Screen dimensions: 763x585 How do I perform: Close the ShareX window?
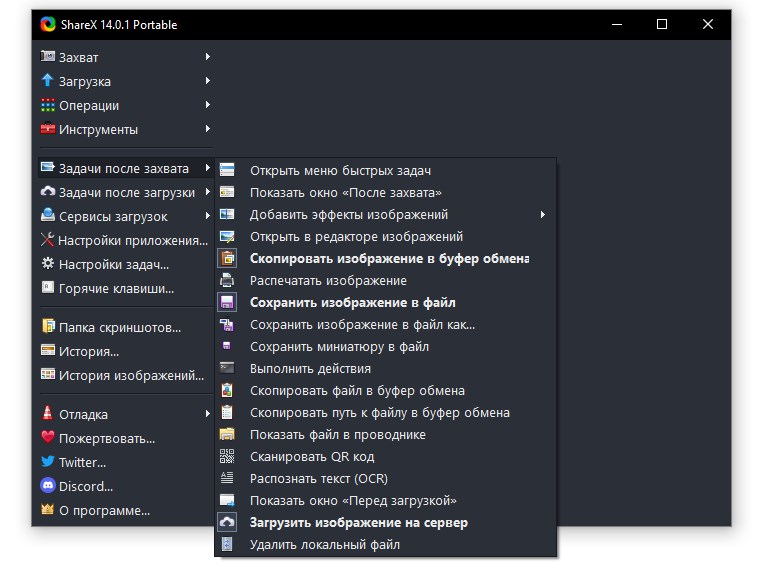(x=708, y=24)
